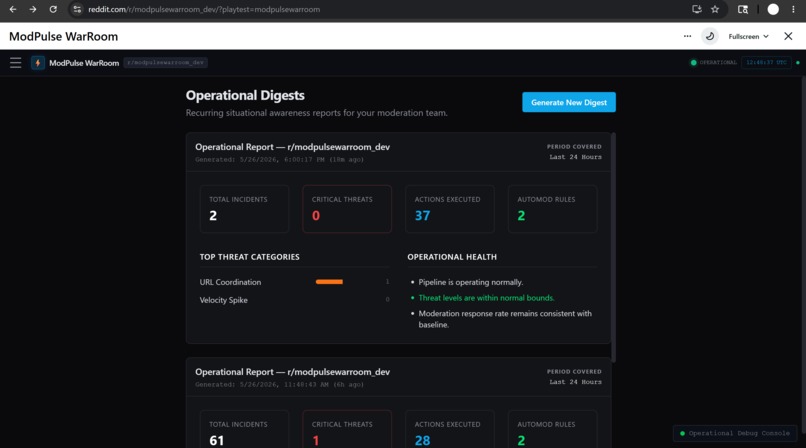
Task: Click the orange URL Coordination bar
Action: 329,282
